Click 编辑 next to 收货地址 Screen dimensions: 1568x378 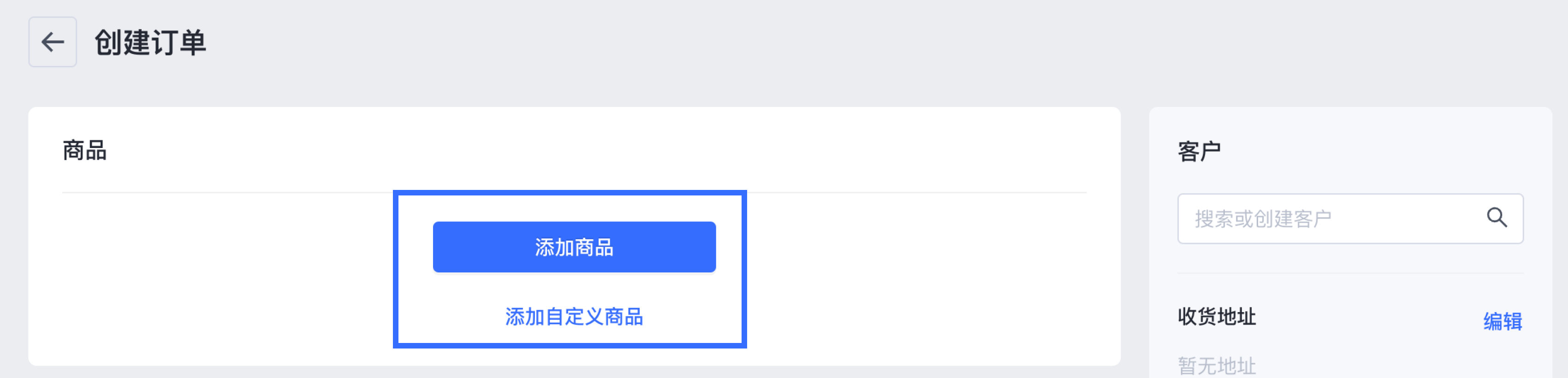(x=1502, y=321)
